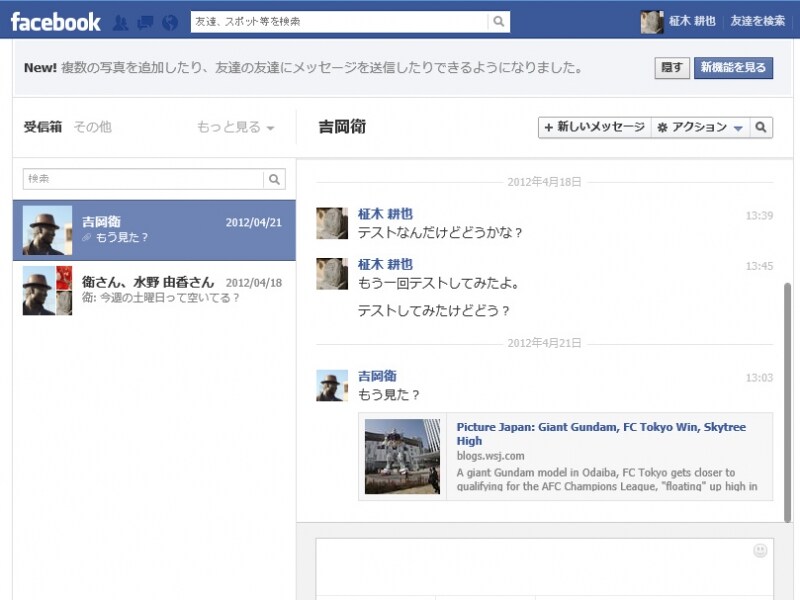
Task: Select the 受信箱 tab
Action: pyautogui.click(x=43, y=127)
